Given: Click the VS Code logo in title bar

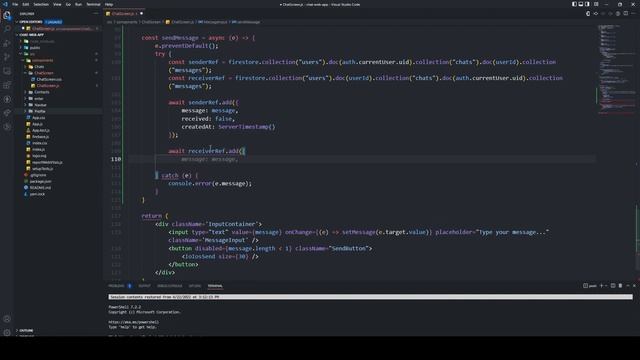Looking at the screenshot, I should 5,4.
